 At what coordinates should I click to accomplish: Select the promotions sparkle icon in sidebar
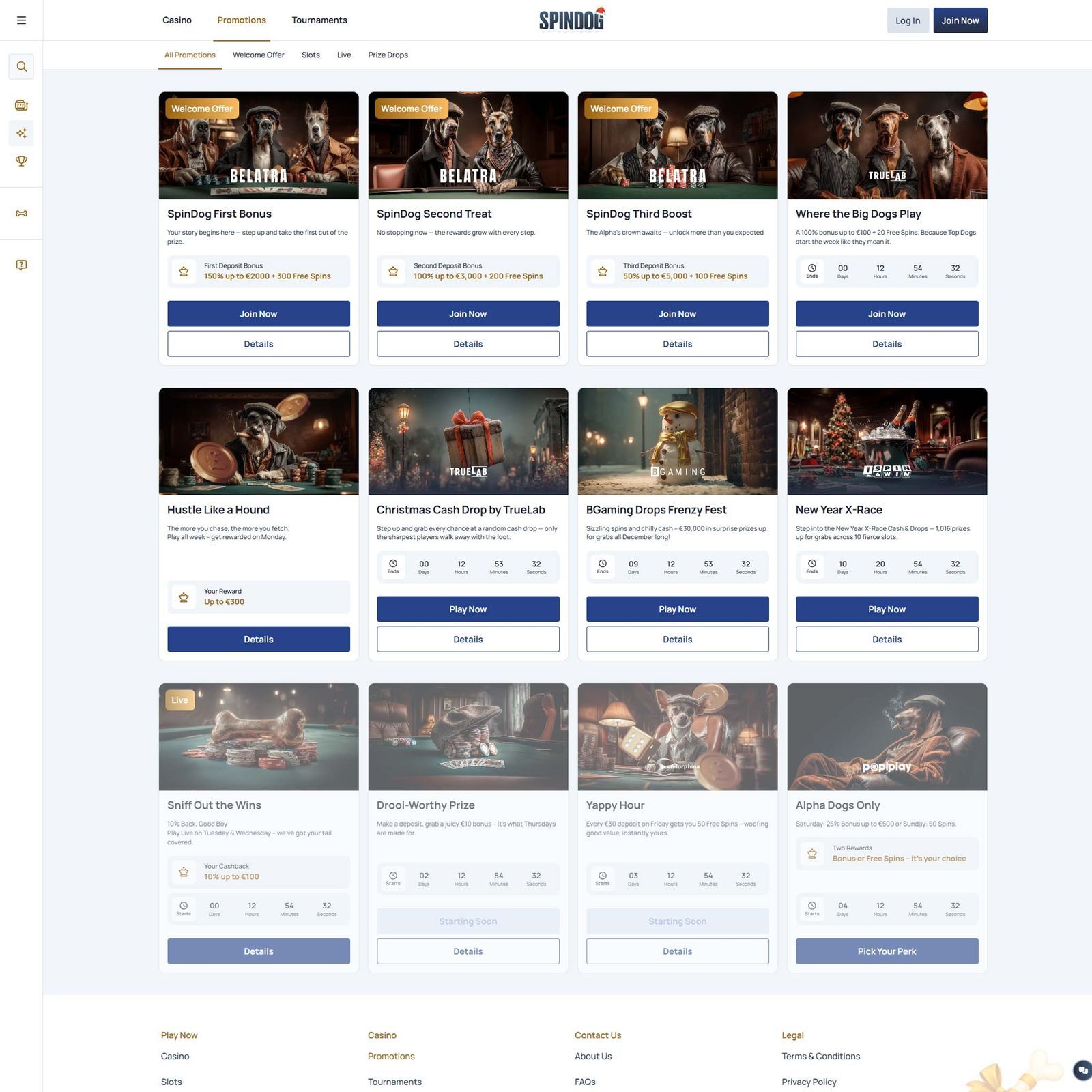tap(21, 133)
